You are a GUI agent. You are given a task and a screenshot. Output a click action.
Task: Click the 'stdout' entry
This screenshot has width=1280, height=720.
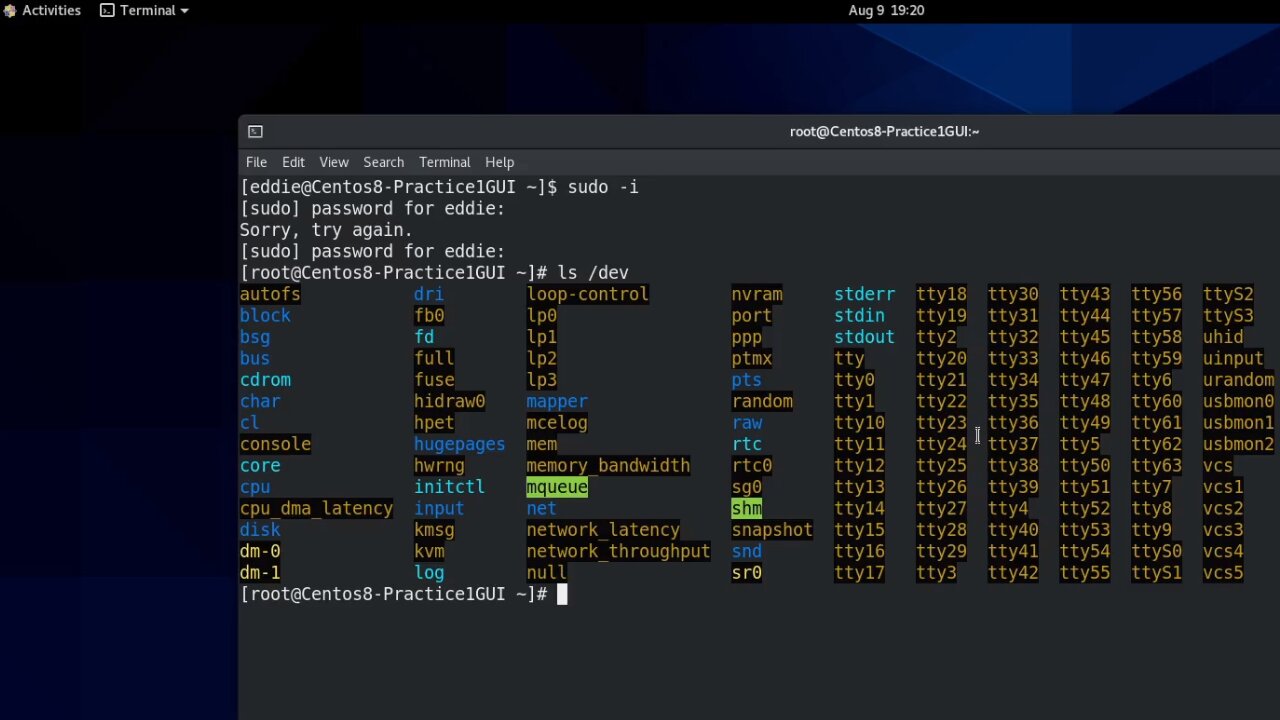click(864, 337)
